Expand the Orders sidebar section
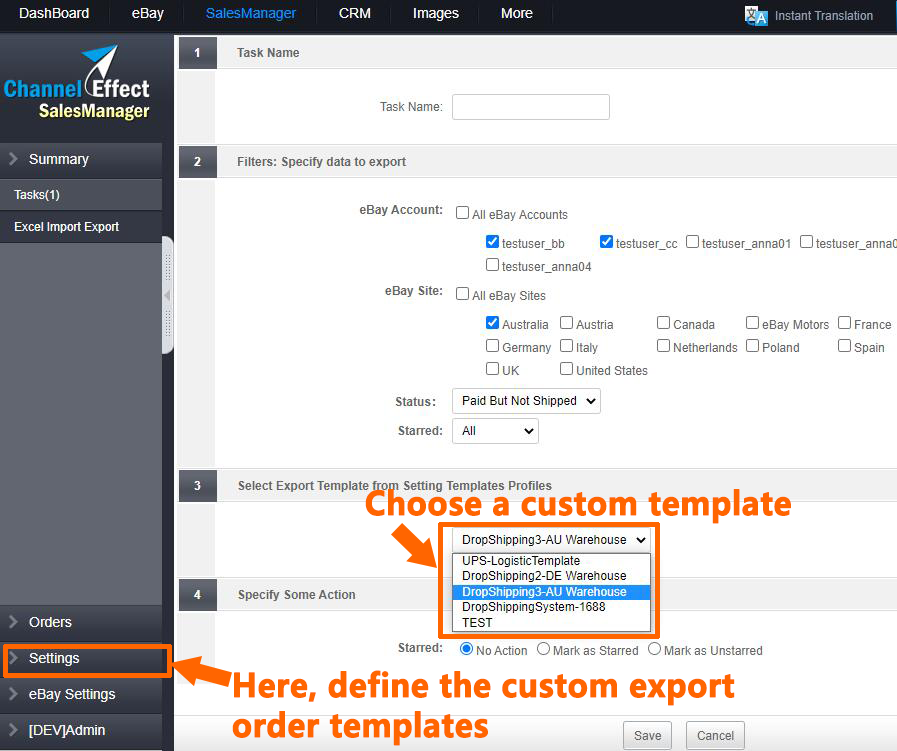This screenshot has width=897, height=751. click(x=81, y=622)
